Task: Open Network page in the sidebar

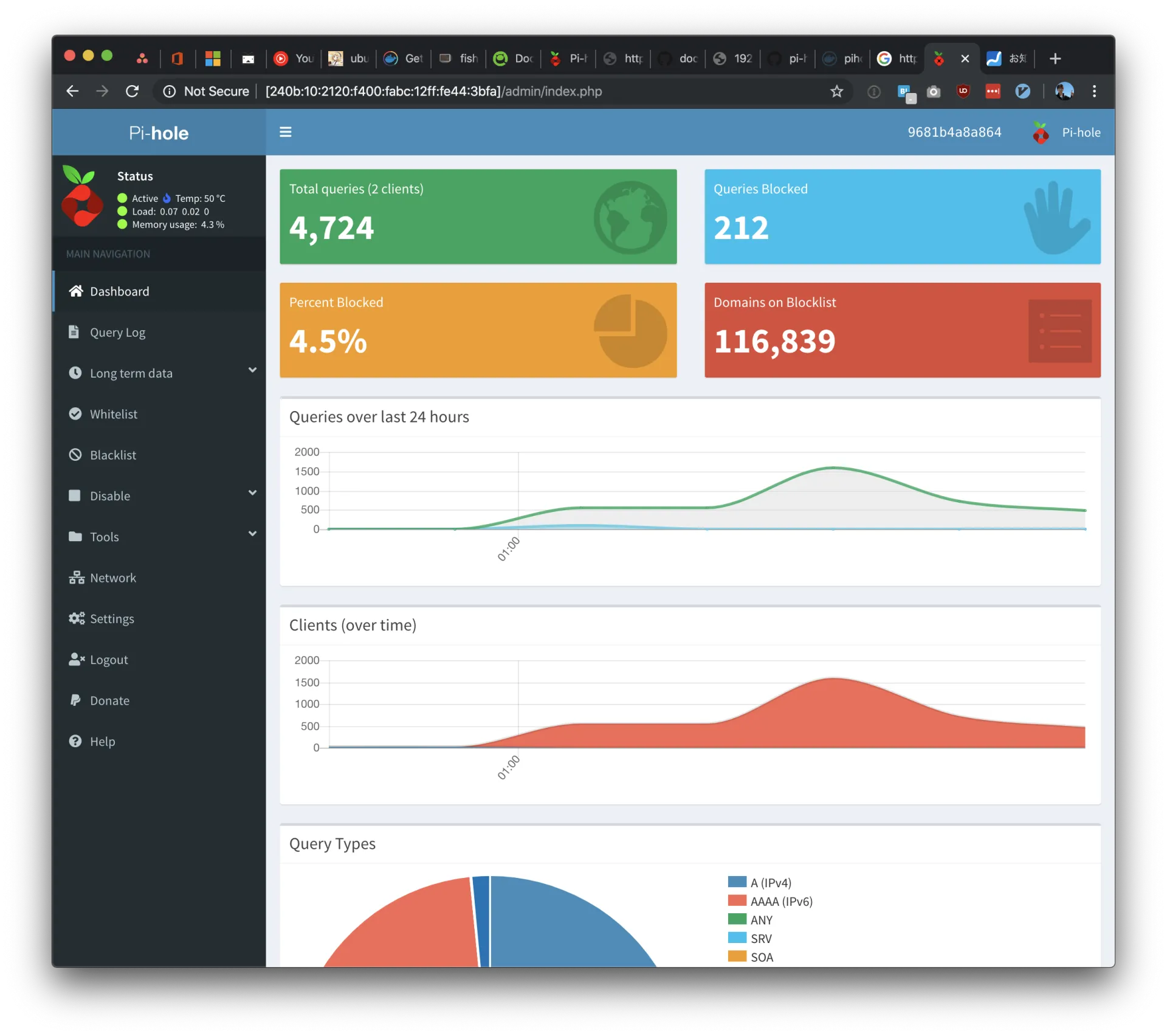Action: [x=112, y=578]
